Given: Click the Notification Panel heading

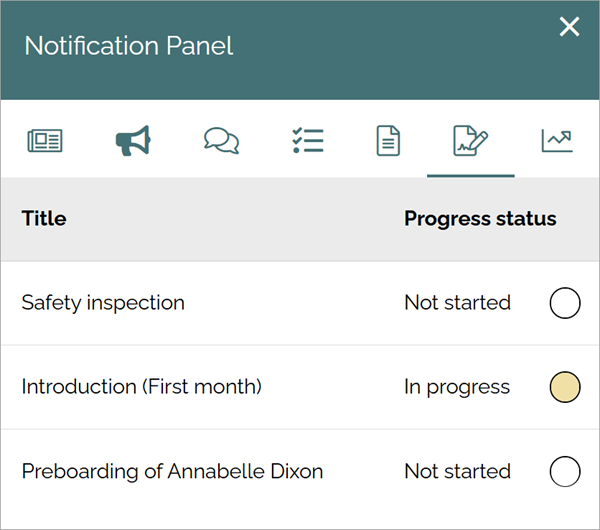Looking at the screenshot, I should 129,46.
